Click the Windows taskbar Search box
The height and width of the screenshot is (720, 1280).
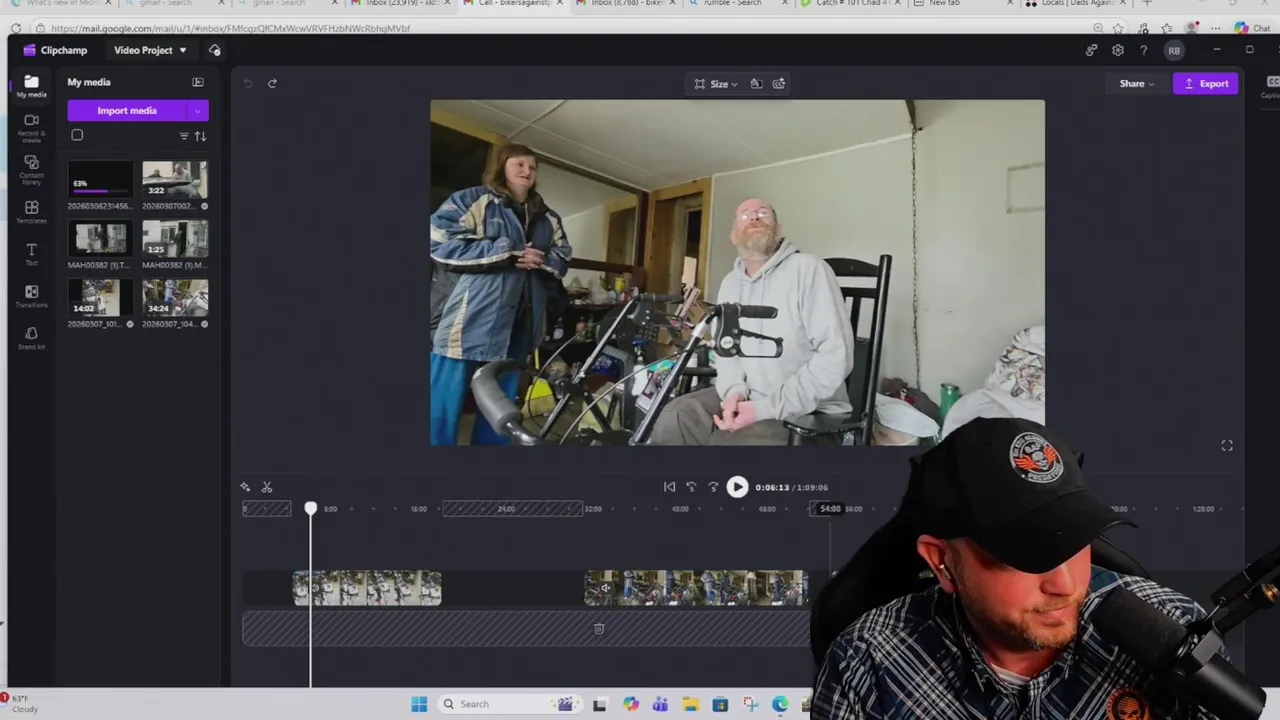point(510,704)
